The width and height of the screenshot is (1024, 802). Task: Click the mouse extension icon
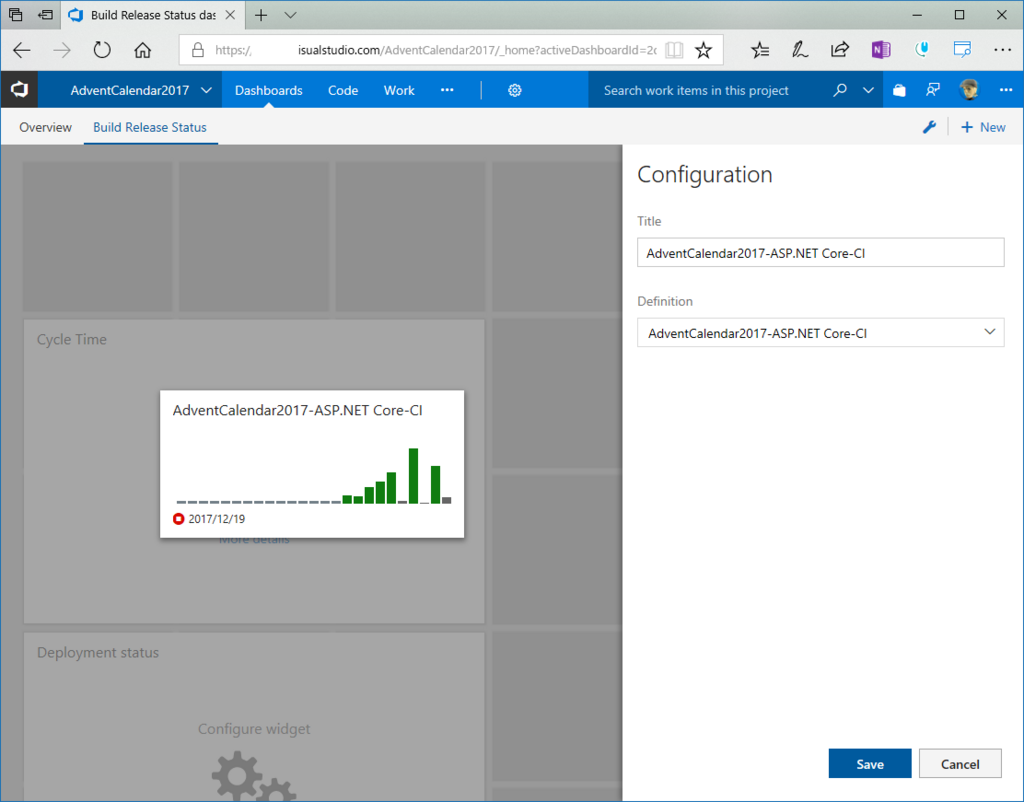(x=922, y=50)
